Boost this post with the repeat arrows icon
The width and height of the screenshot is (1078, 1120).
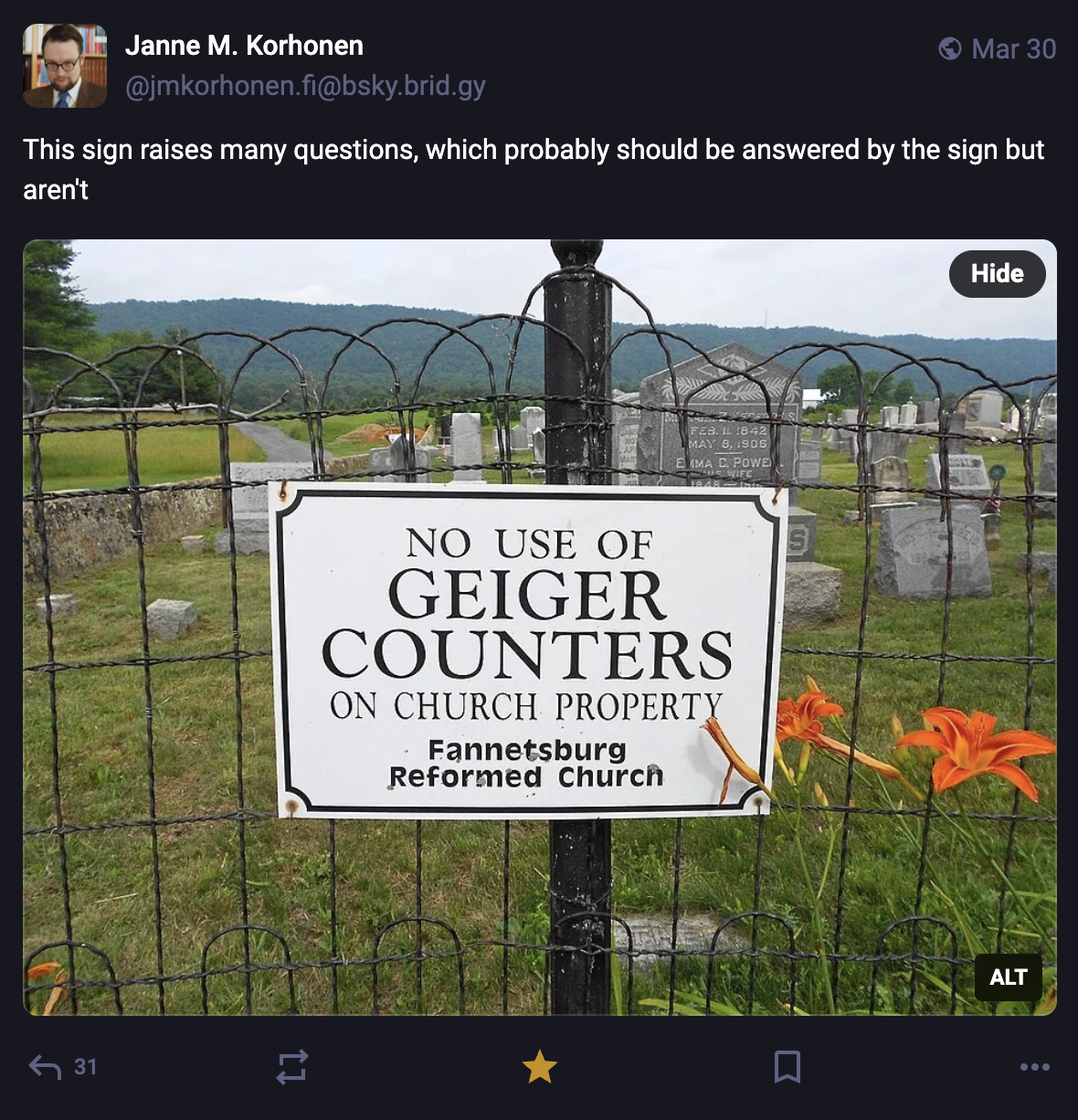pos(292,1066)
